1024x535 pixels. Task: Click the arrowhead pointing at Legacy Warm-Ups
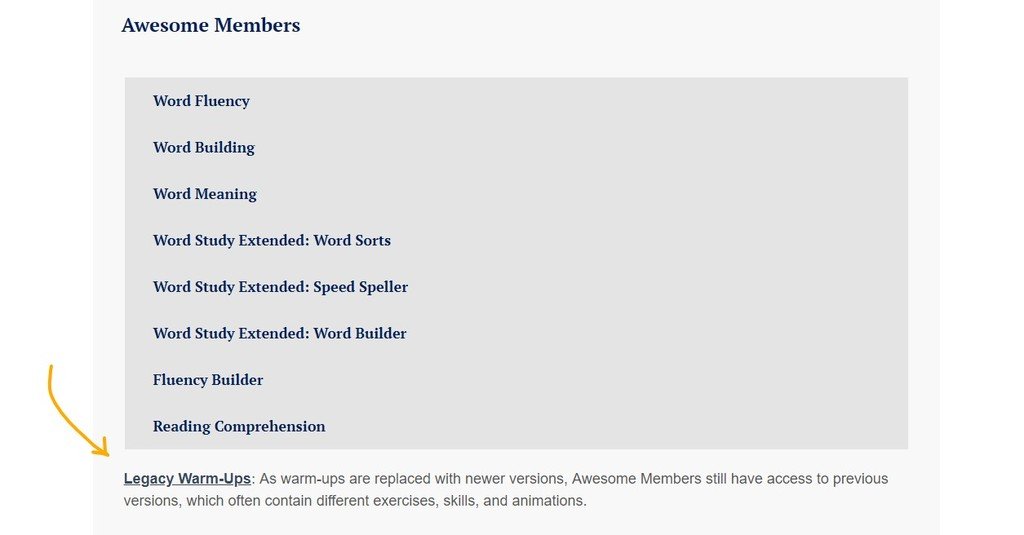click(x=101, y=447)
